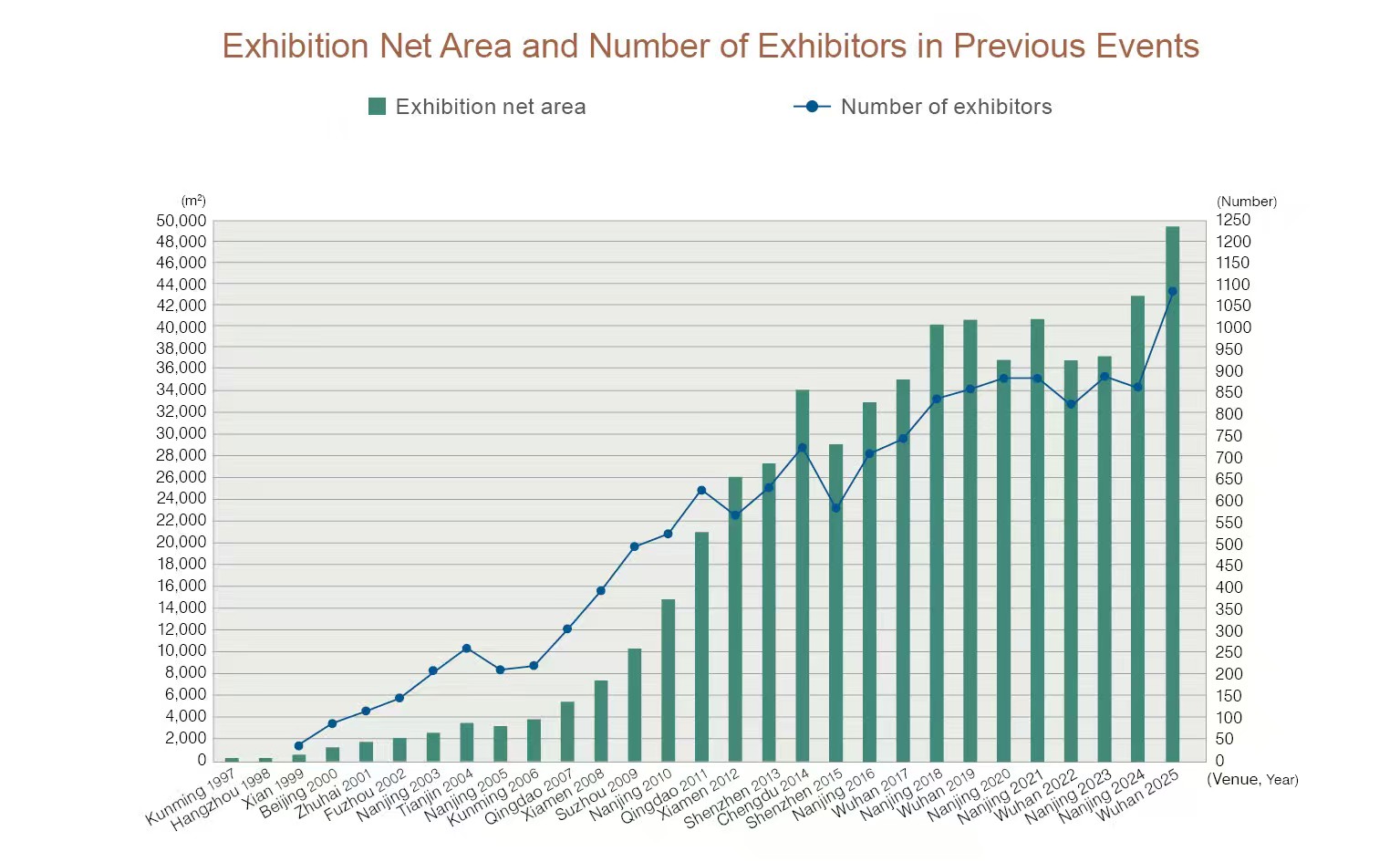Click the Qingdao 2011 exhibitors data point

click(x=701, y=491)
